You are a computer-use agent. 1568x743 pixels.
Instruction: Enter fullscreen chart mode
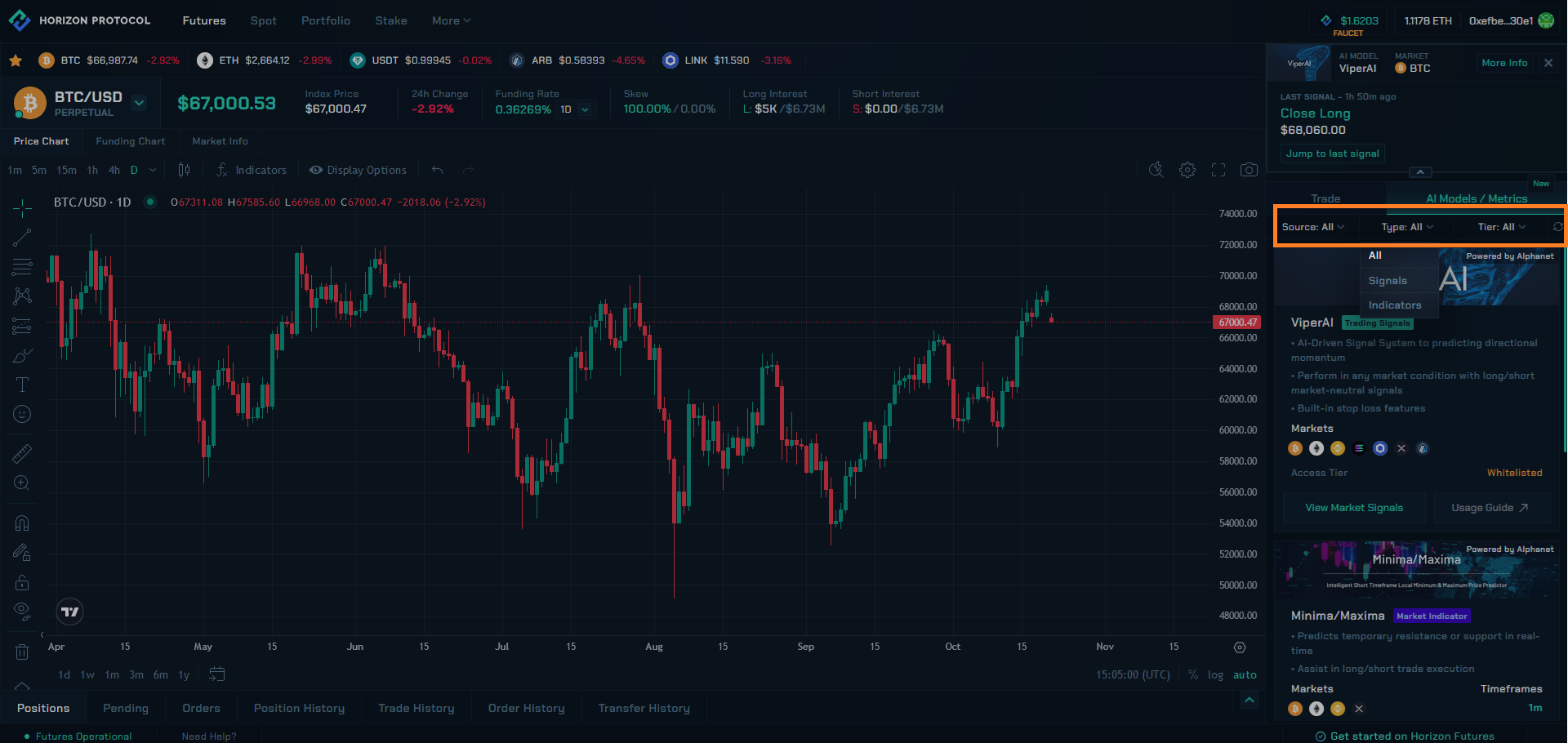click(1218, 170)
